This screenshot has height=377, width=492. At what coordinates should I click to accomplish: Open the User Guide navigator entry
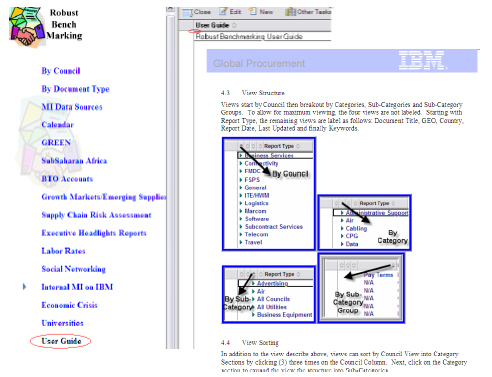[61, 341]
